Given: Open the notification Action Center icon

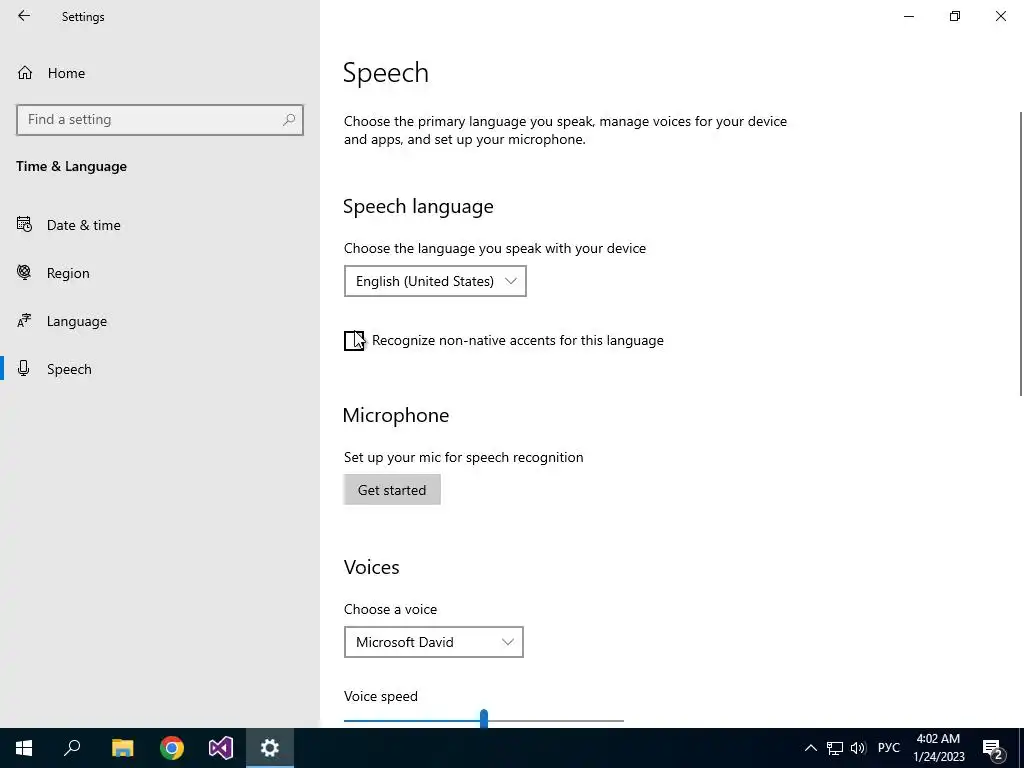Looking at the screenshot, I should [x=993, y=748].
